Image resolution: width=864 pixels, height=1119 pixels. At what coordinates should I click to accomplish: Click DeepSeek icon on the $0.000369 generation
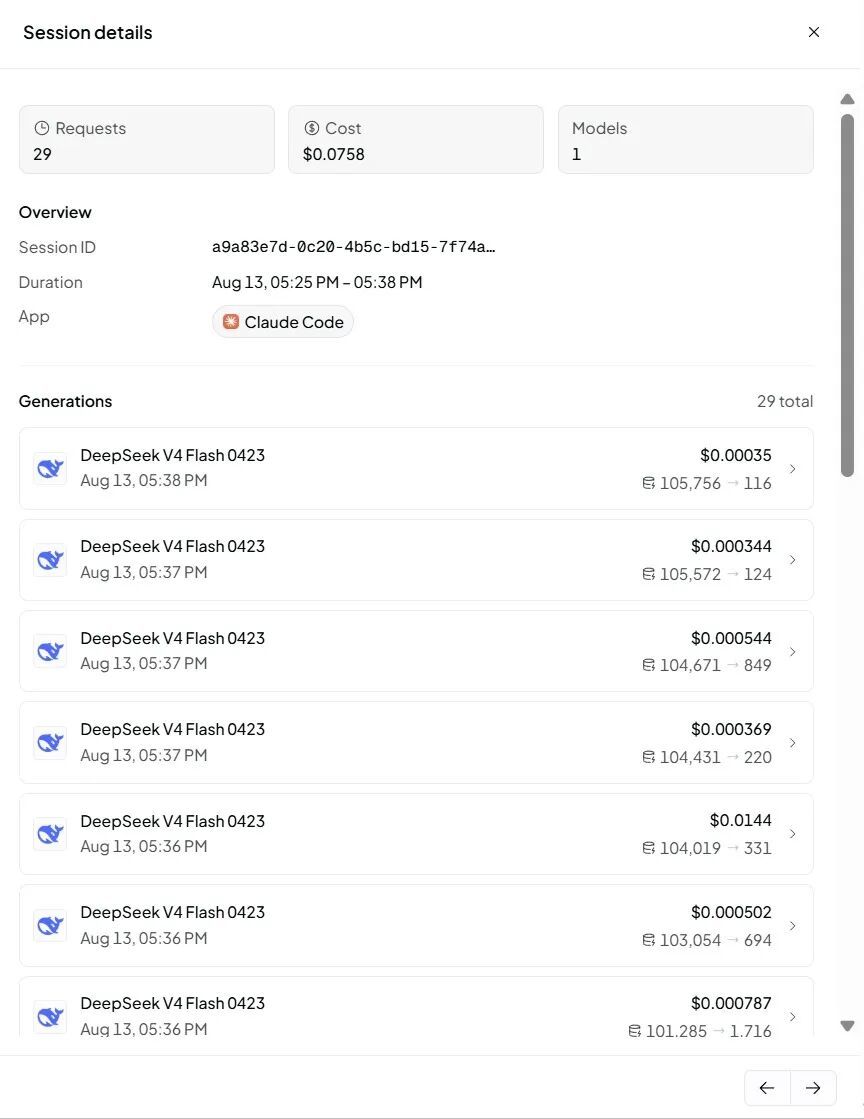point(50,743)
